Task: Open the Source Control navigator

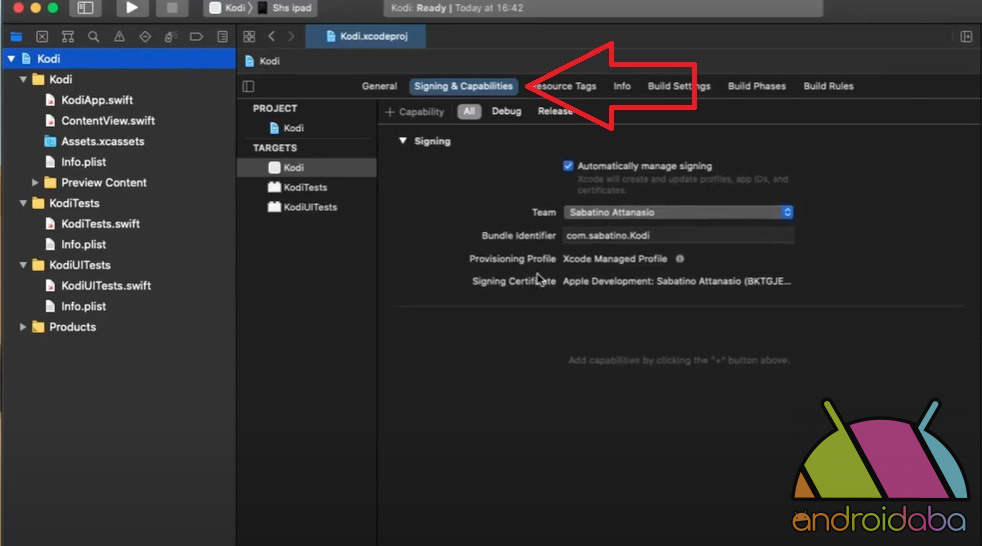Action: pyautogui.click(x=42, y=36)
